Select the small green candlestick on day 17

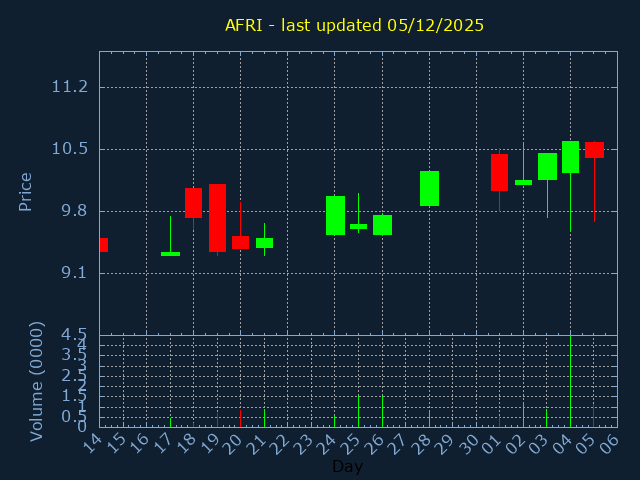click(x=170, y=254)
